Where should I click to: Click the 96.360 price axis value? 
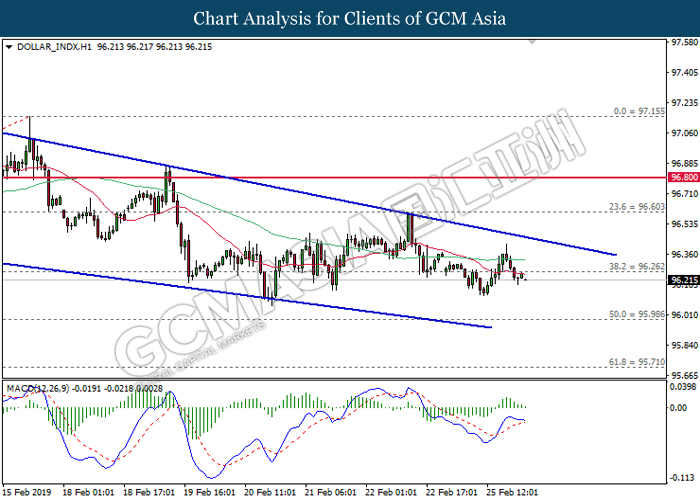685,254
